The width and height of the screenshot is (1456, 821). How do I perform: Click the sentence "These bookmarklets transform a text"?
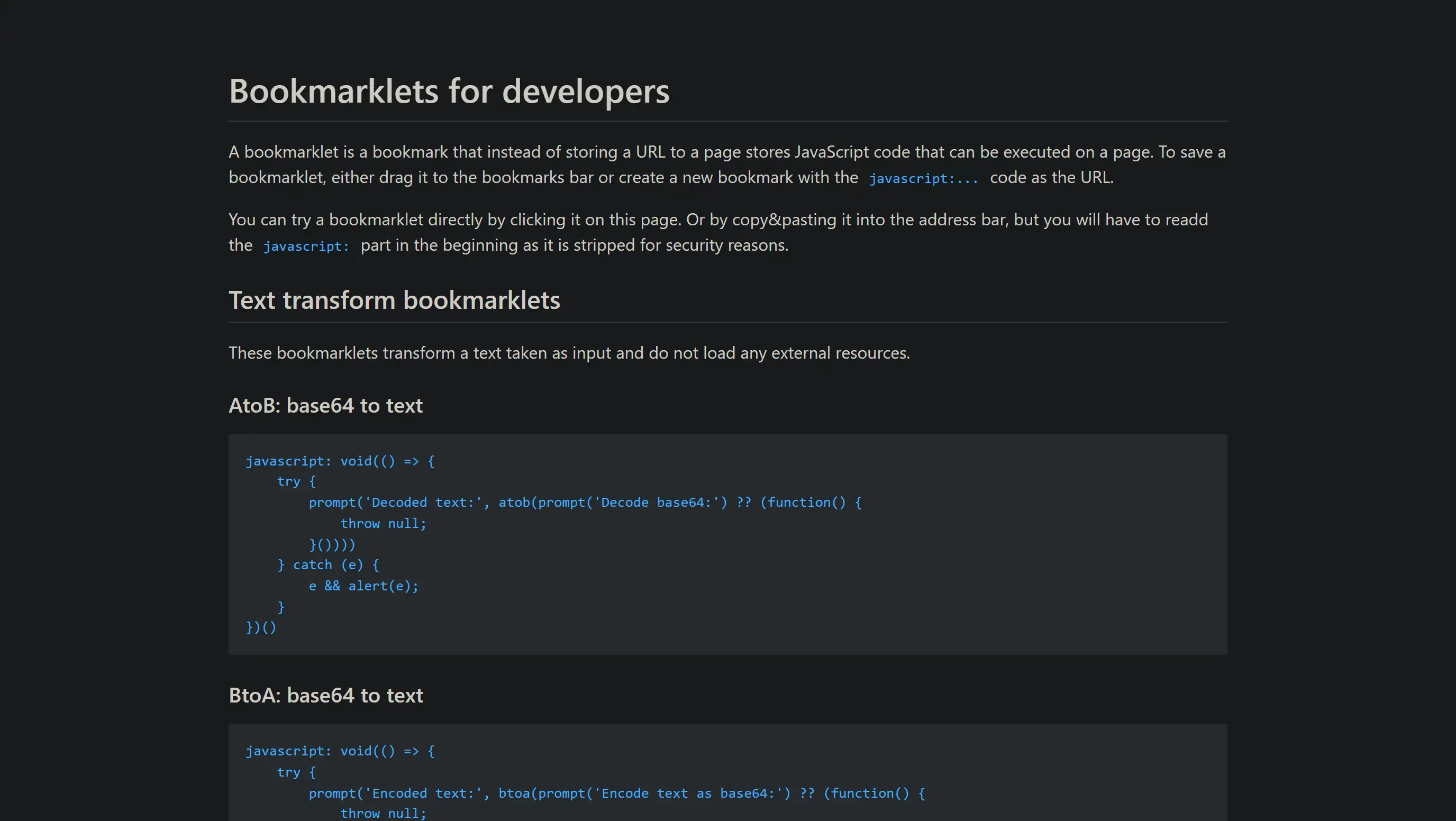click(x=569, y=353)
